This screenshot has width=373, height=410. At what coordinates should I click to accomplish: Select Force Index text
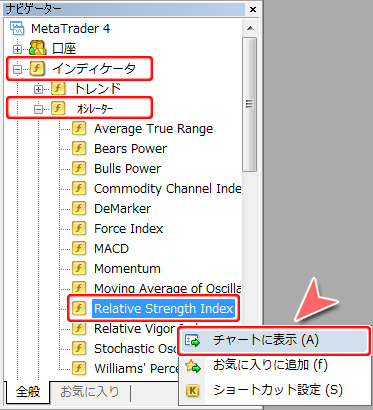(x=128, y=229)
